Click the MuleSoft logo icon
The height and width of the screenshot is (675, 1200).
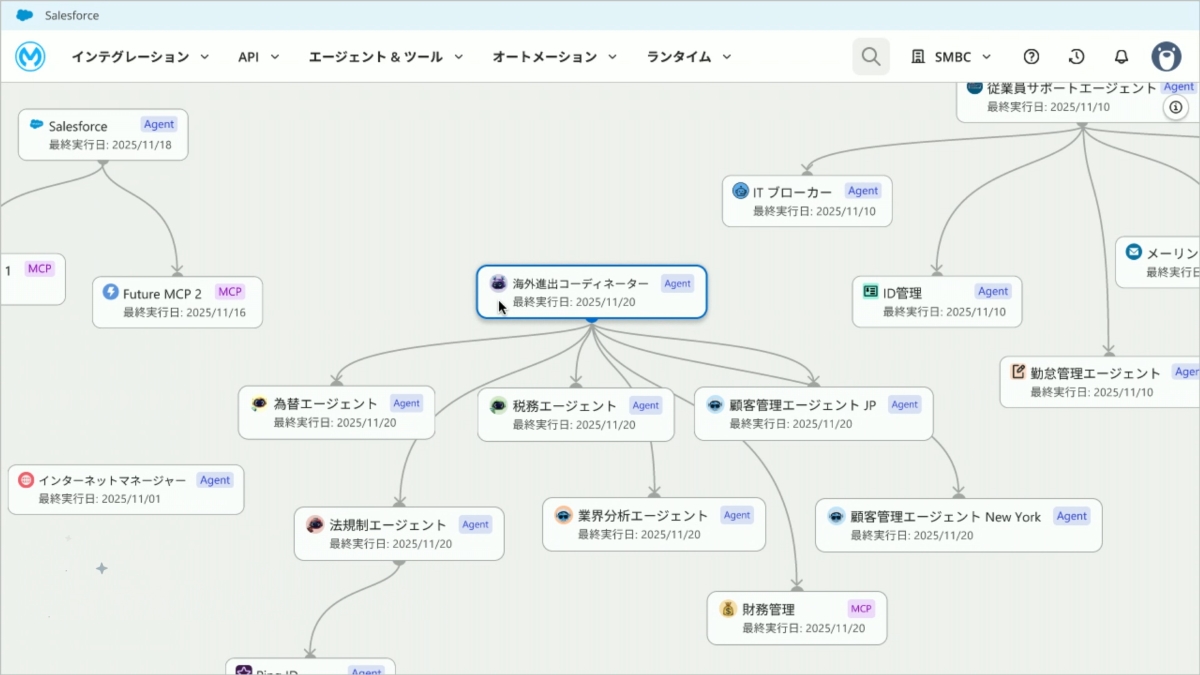[30, 57]
